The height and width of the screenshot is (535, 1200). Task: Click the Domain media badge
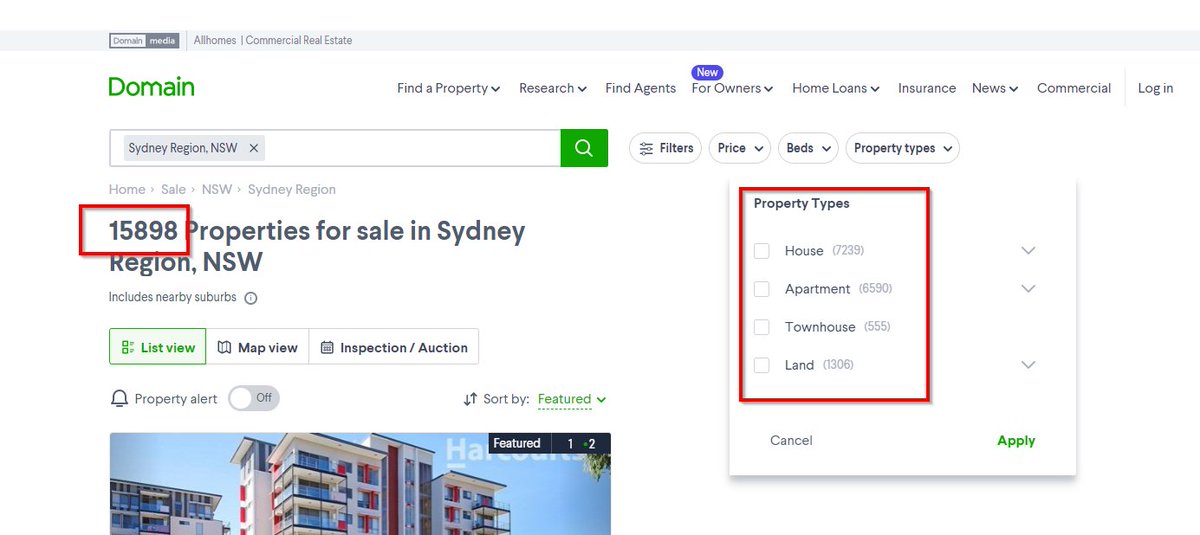pyautogui.click(x=144, y=41)
